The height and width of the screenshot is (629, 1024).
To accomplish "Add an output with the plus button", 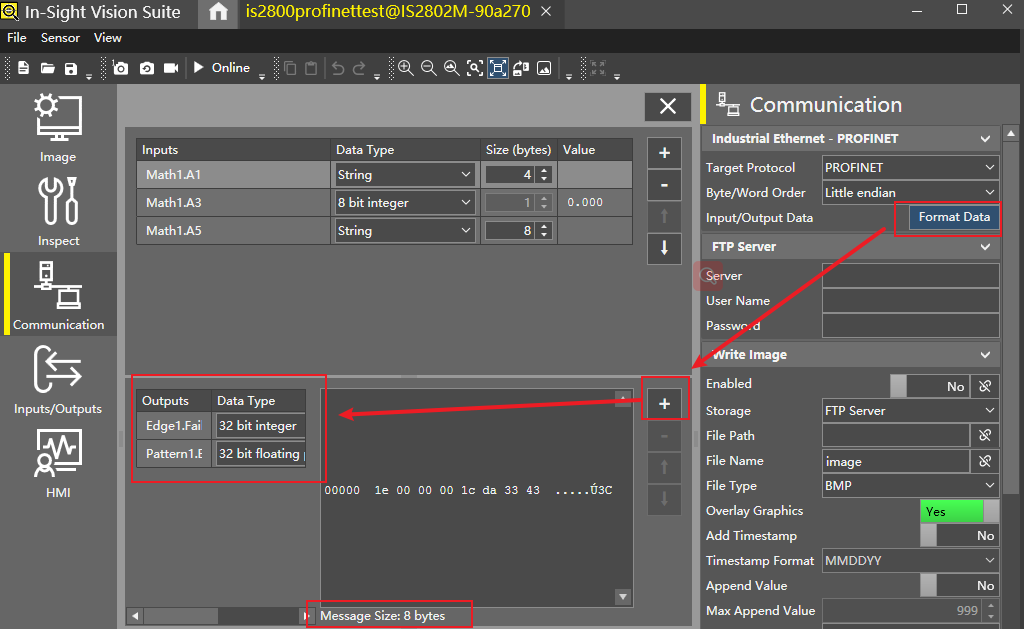I will [664, 403].
